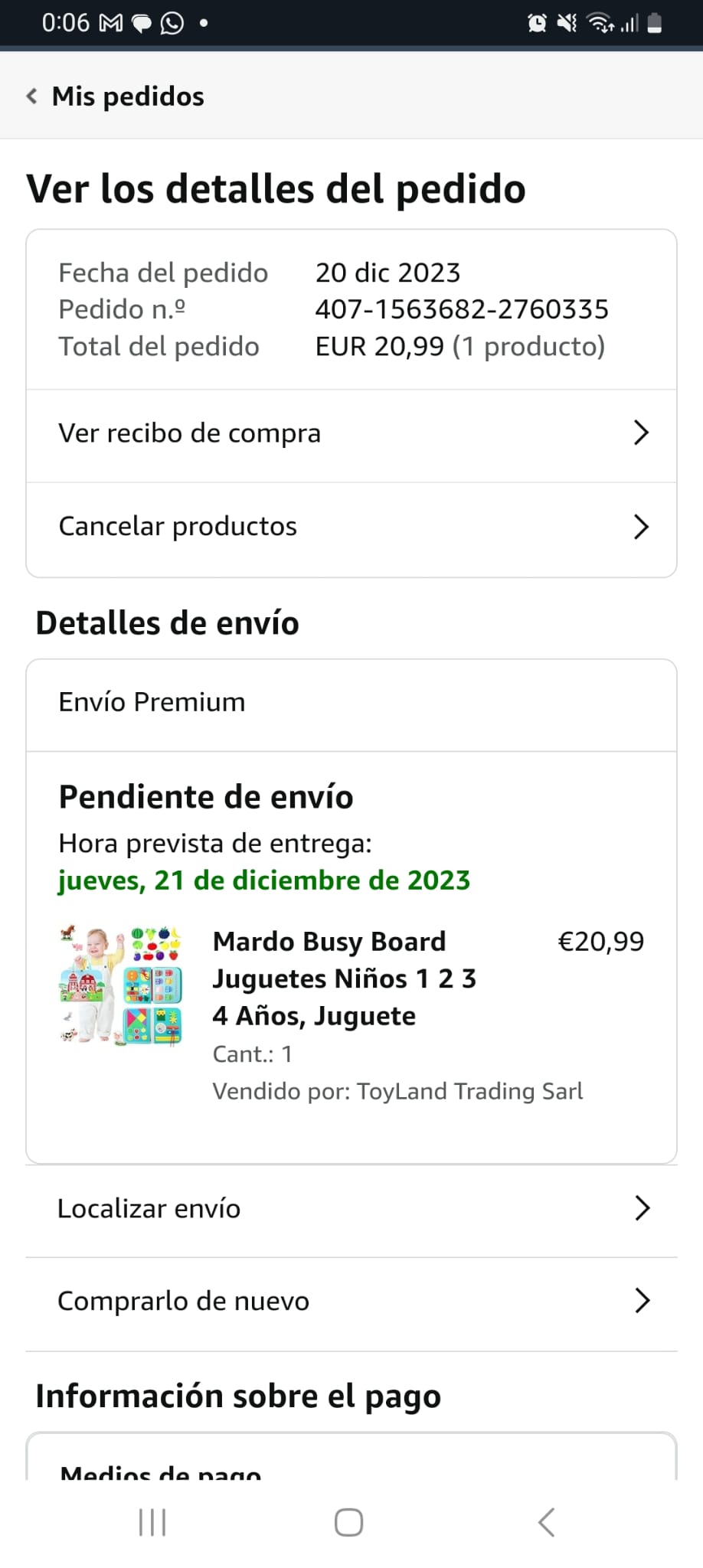
Task: Open the Comprarlo de nuevo chevron
Action: [642, 1301]
